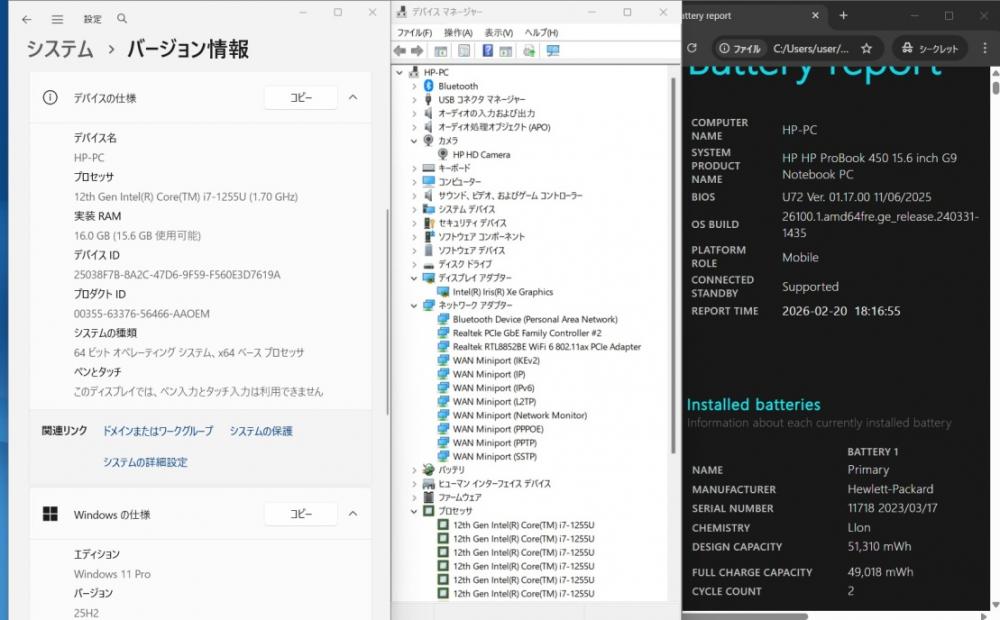Viewport: 1000px width, 620px height.
Task: Click blue Help icon in Device Manager toolbar
Action: point(488,51)
